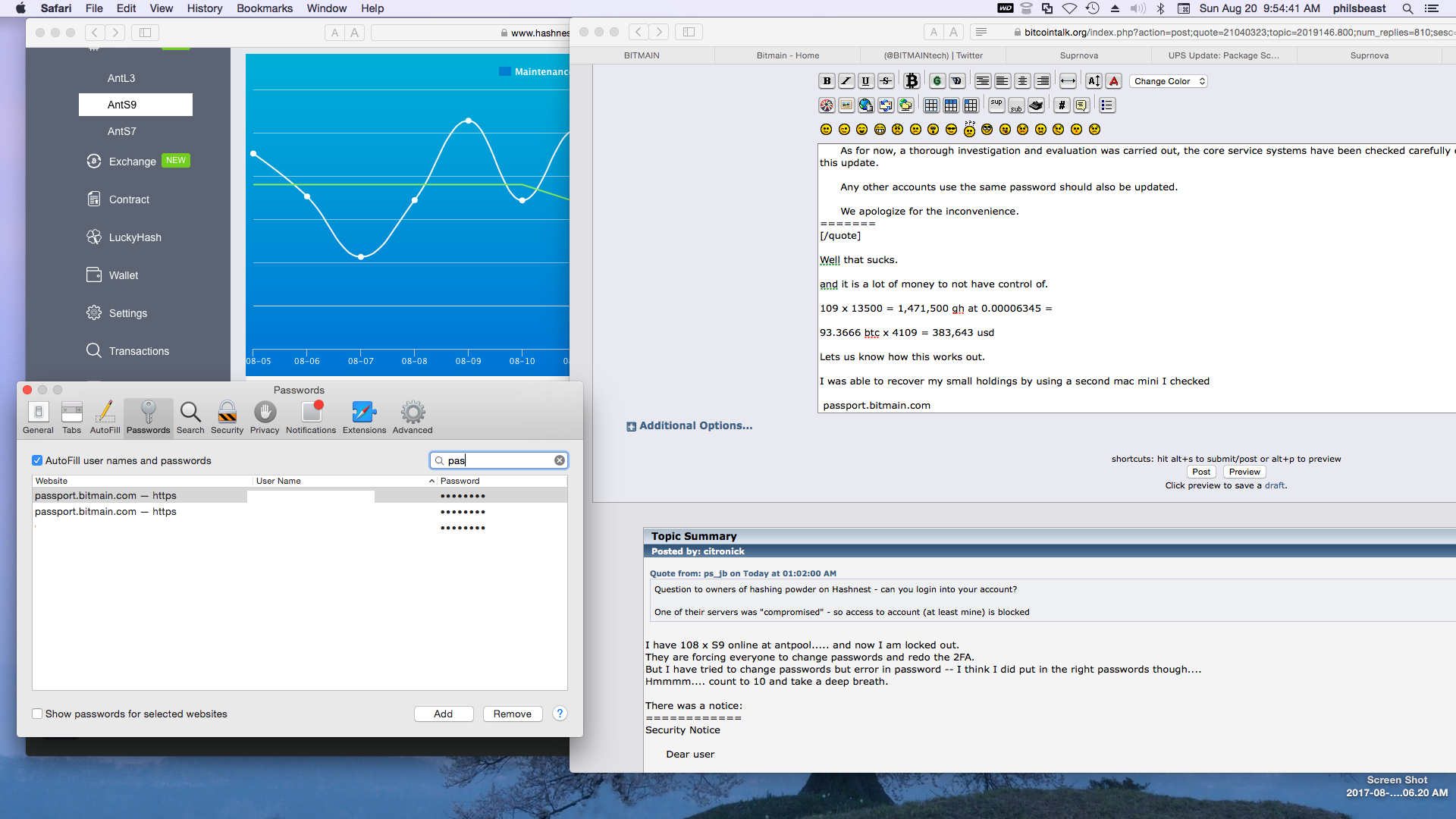1456x819 pixels.
Task: Open Advanced preferences pane
Action: 413,418
